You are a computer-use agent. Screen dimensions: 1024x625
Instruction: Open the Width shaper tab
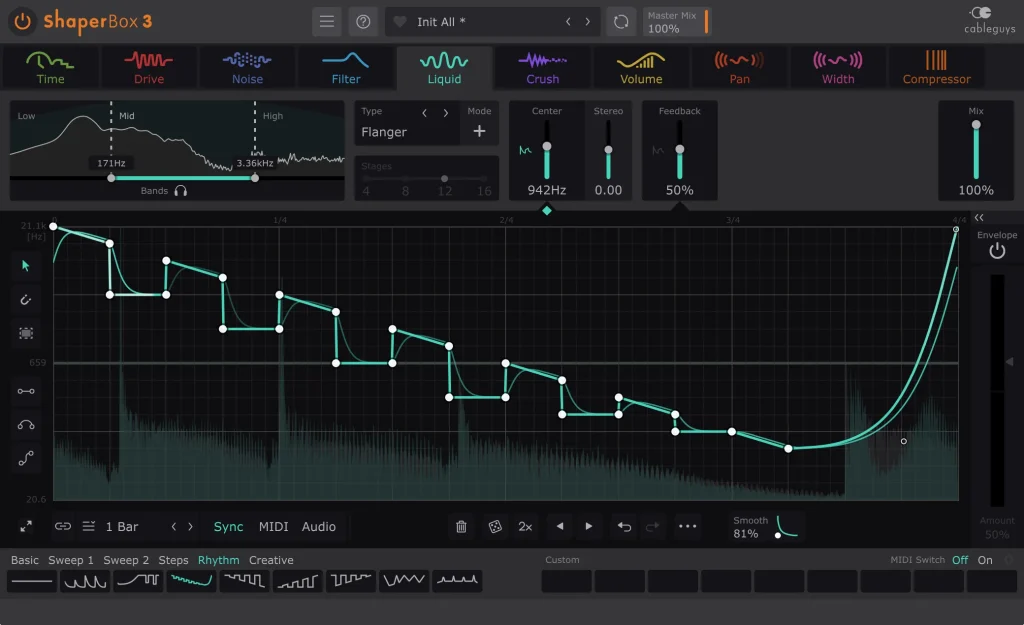(x=838, y=68)
